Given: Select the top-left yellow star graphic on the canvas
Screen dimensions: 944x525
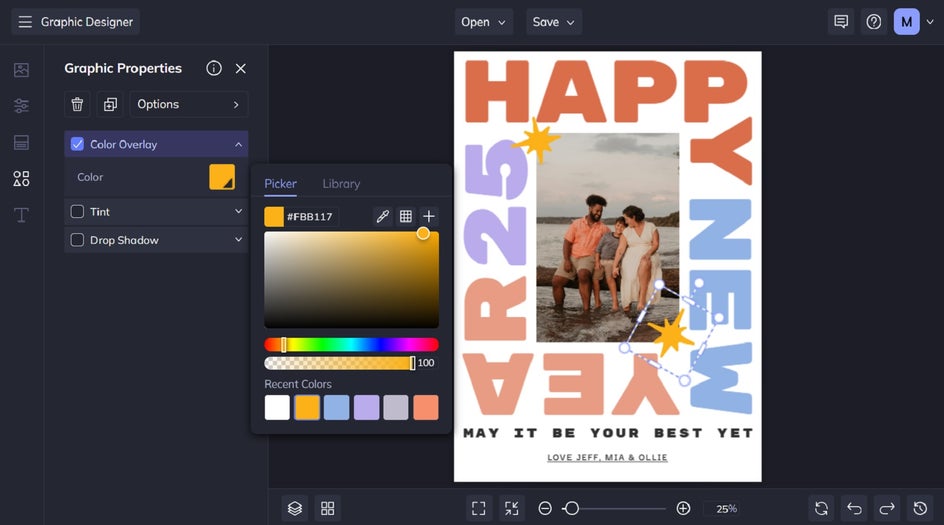Looking at the screenshot, I should point(537,140).
